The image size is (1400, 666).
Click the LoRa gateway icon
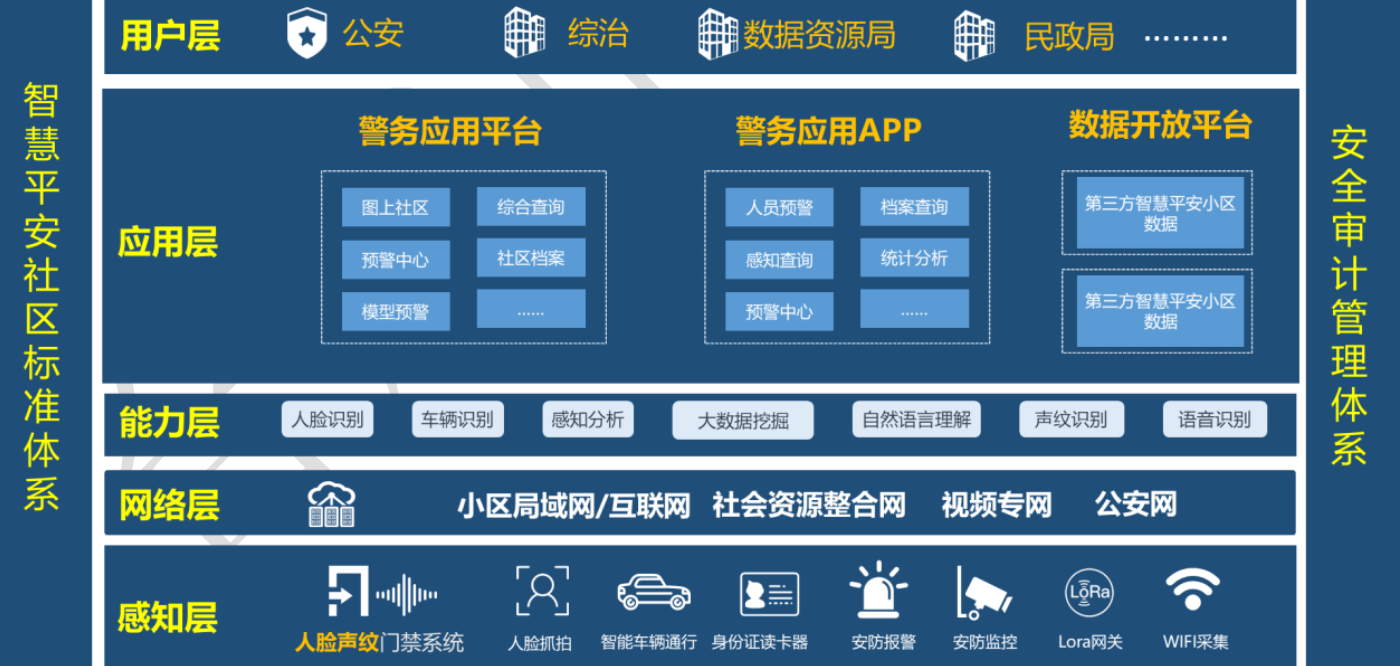click(1089, 591)
